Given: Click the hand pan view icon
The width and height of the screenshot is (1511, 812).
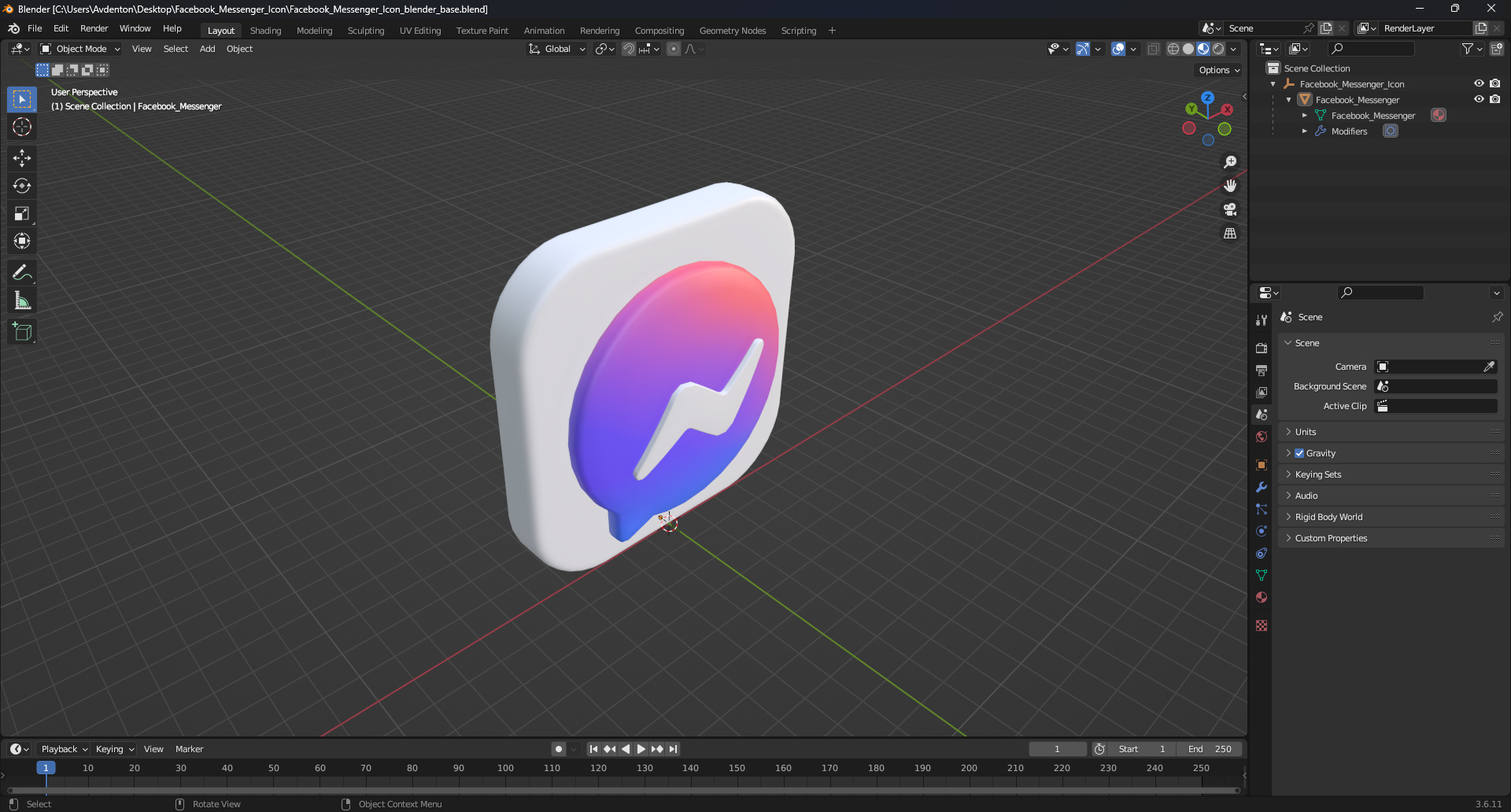Looking at the screenshot, I should coord(1230,186).
